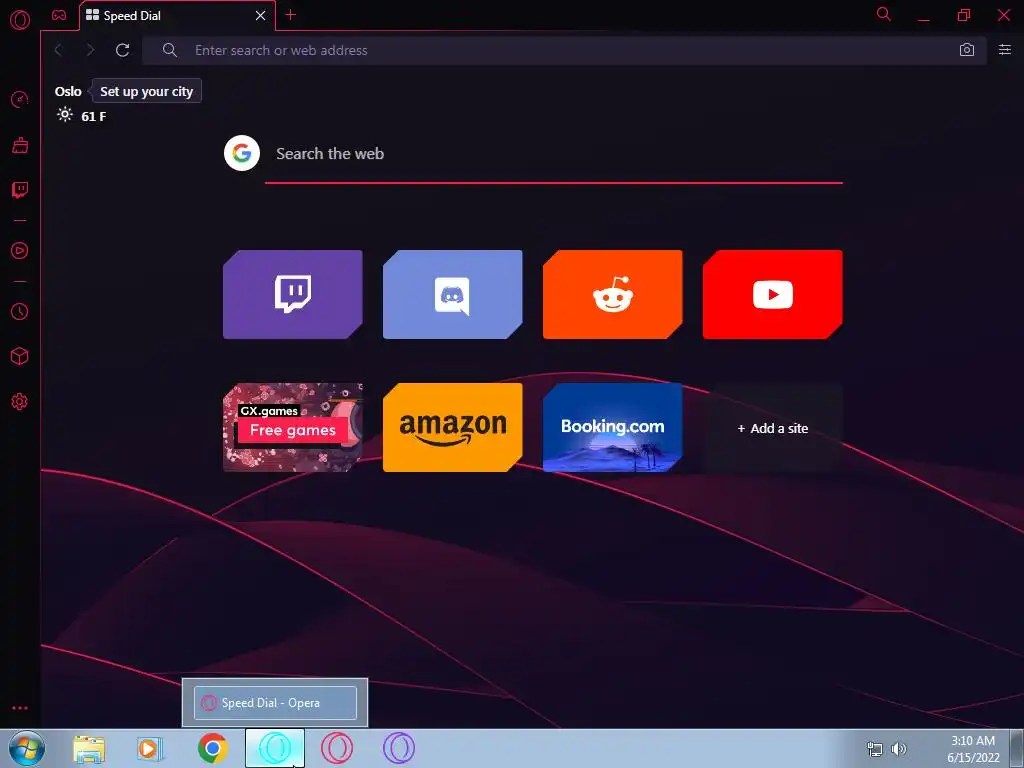The image size is (1024, 768).
Task: Close the Speed Dial tab
Action: click(x=260, y=16)
